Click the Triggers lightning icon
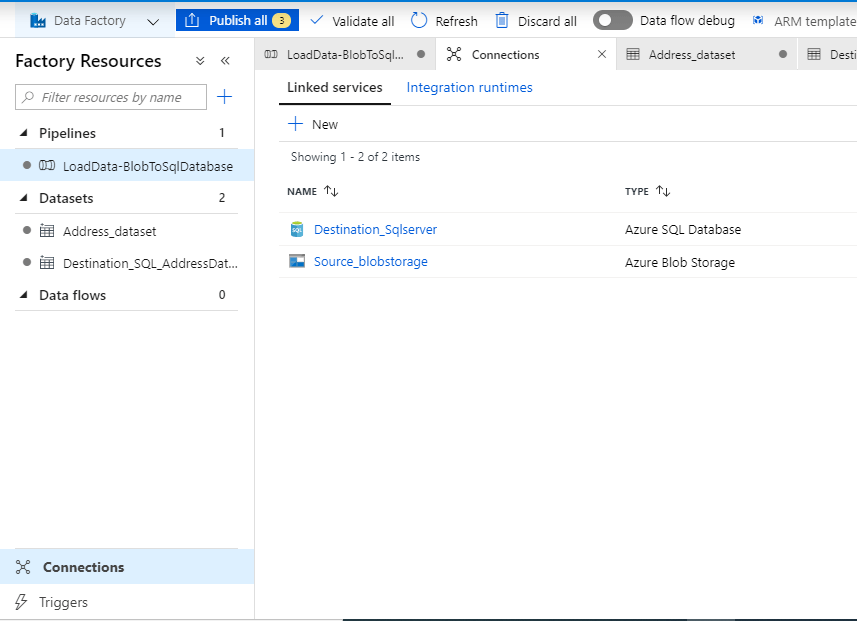Viewport: 857px width, 621px height. (21, 602)
